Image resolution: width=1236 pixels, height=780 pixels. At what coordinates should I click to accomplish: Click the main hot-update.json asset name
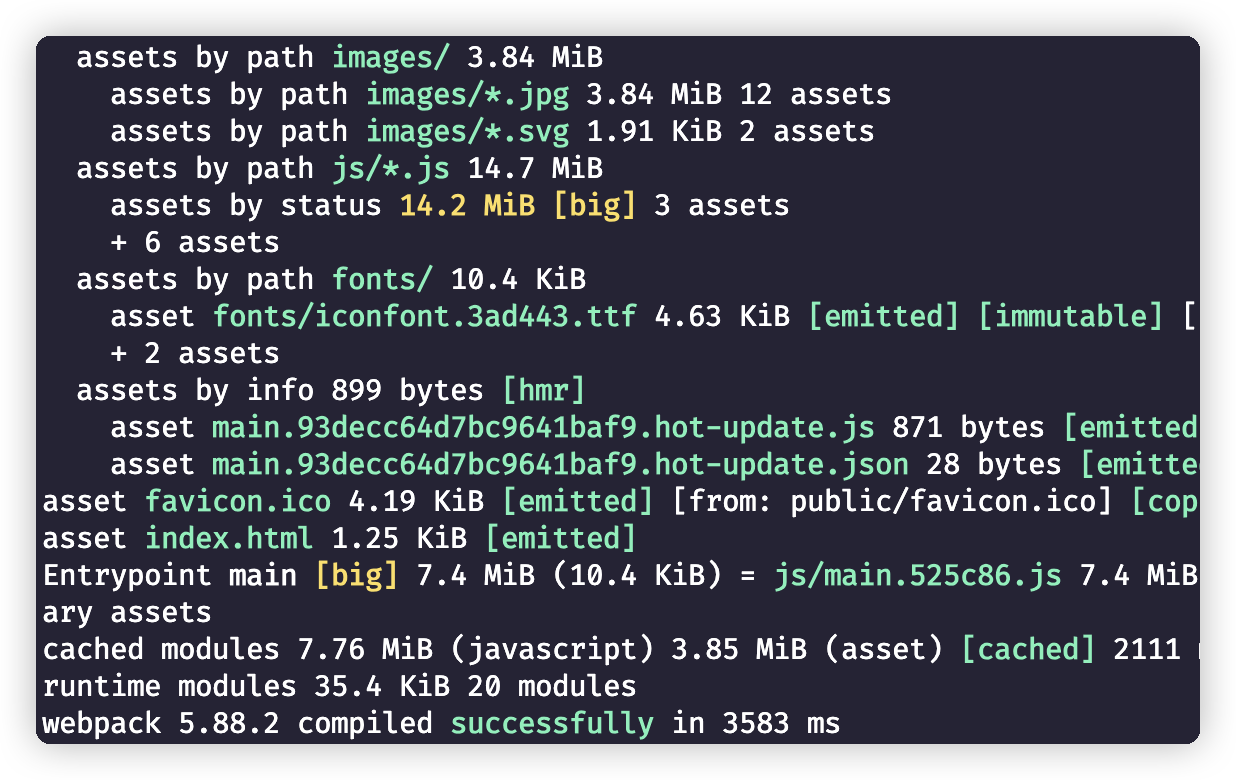click(560, 465)
